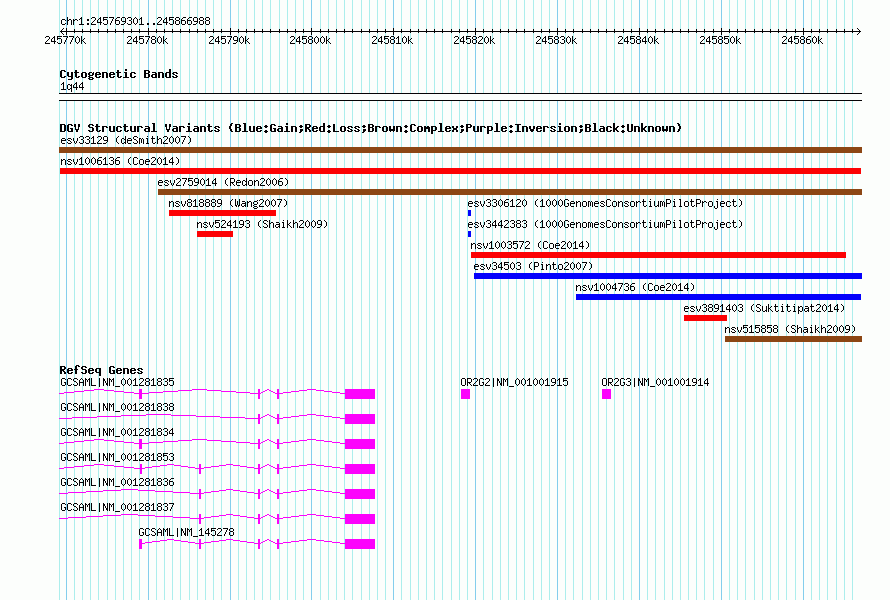Select the nsv818889 red loss bar
Image resolution: width=890 pixels, height=600 pixels.
pos(222,213)
